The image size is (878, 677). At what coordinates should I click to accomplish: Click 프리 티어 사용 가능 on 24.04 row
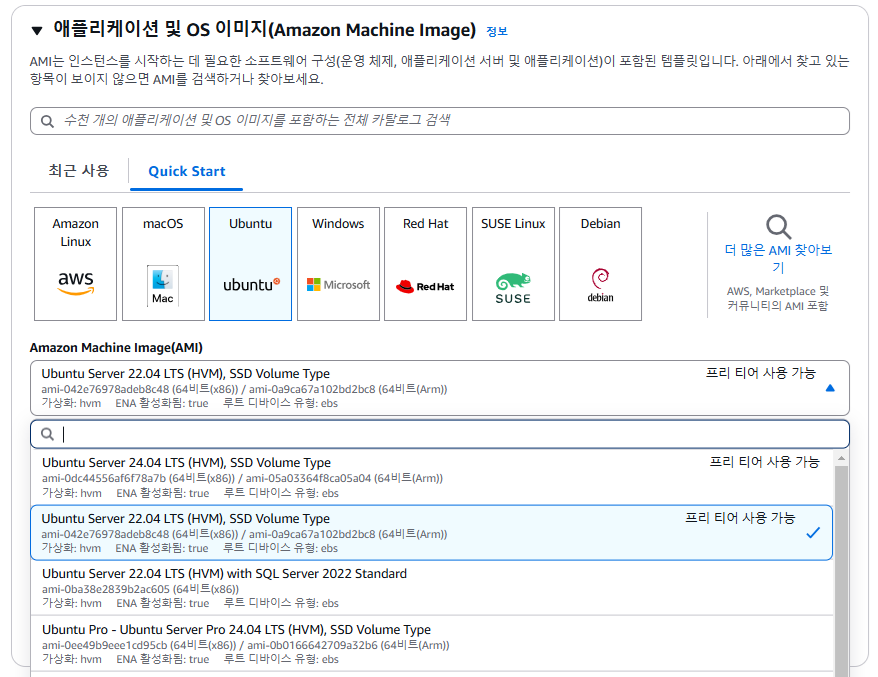tap(764, 462)
